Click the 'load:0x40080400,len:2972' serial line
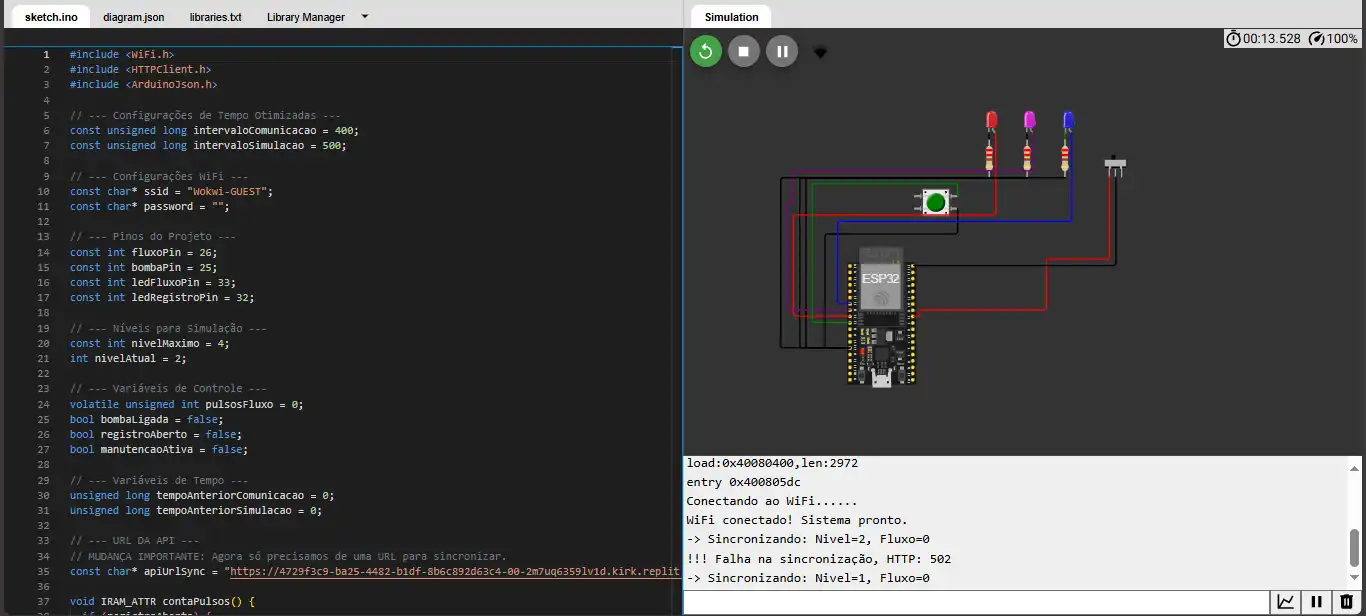The height and width of the screenshot is (616, 1366). (x=772, y=463)
